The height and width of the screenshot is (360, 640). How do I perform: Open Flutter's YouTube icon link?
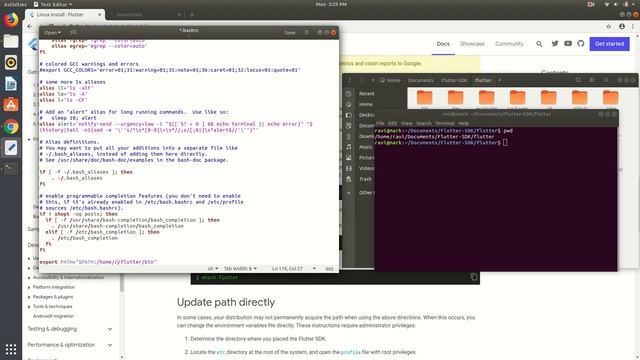[x=568, y=44]
